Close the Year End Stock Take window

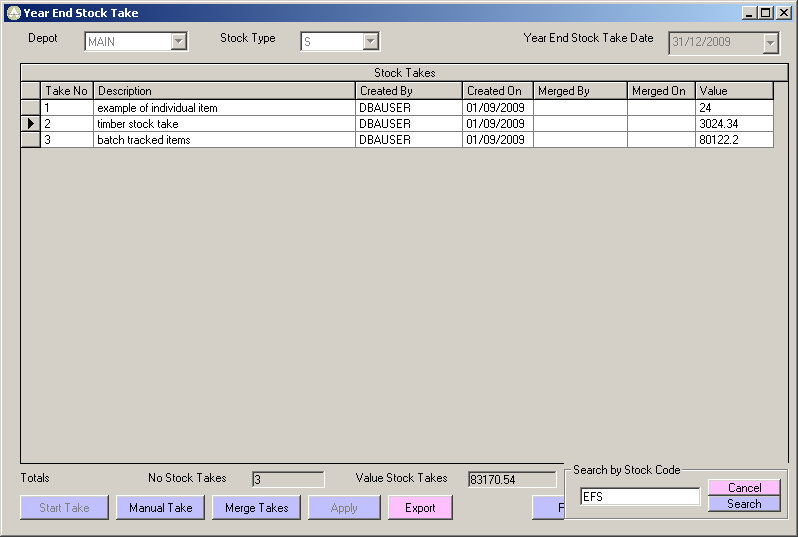[x=784, y=13]
